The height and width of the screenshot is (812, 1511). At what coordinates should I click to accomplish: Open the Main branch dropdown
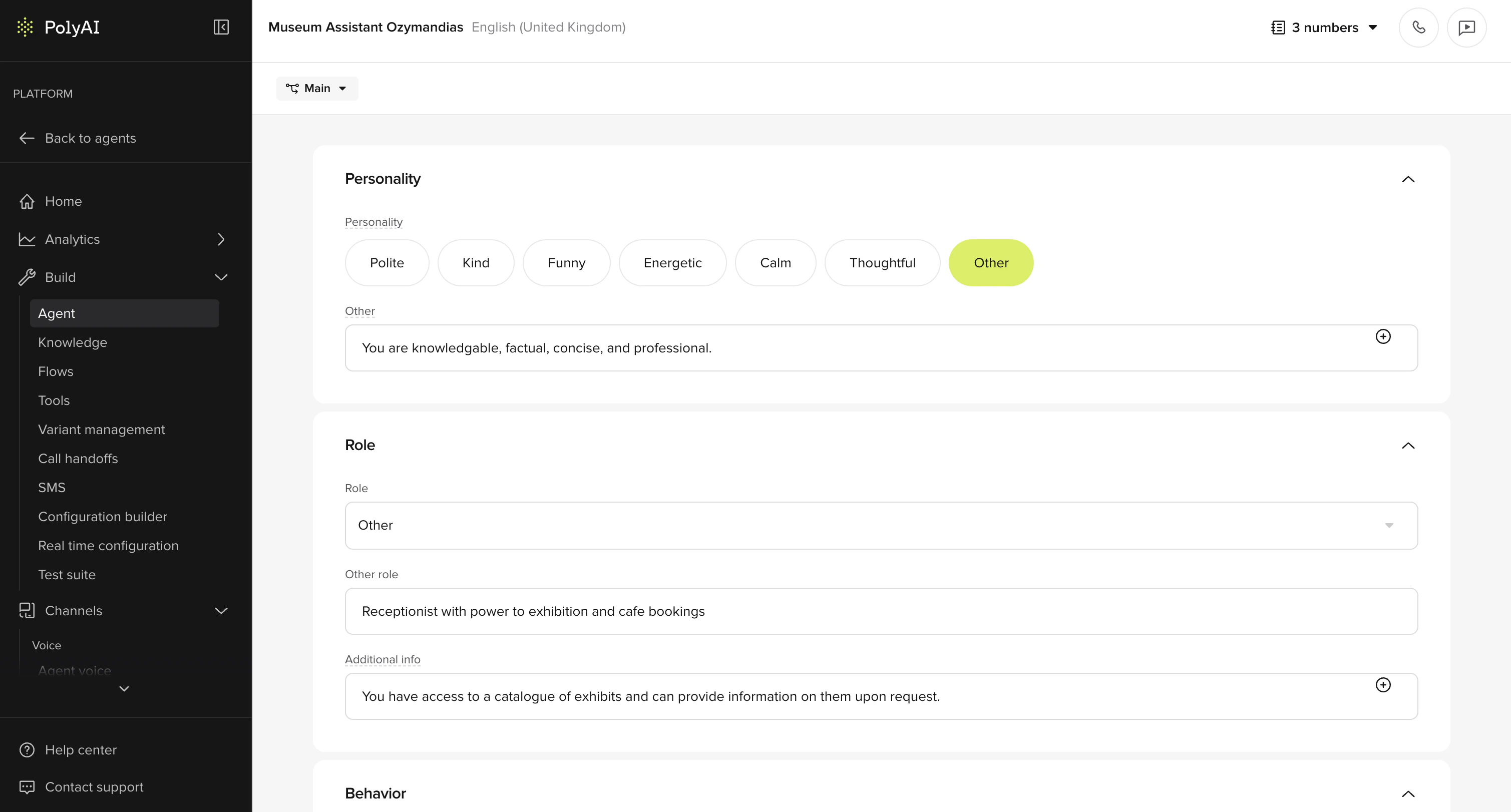pyautogui.click(x=317, y=89)
